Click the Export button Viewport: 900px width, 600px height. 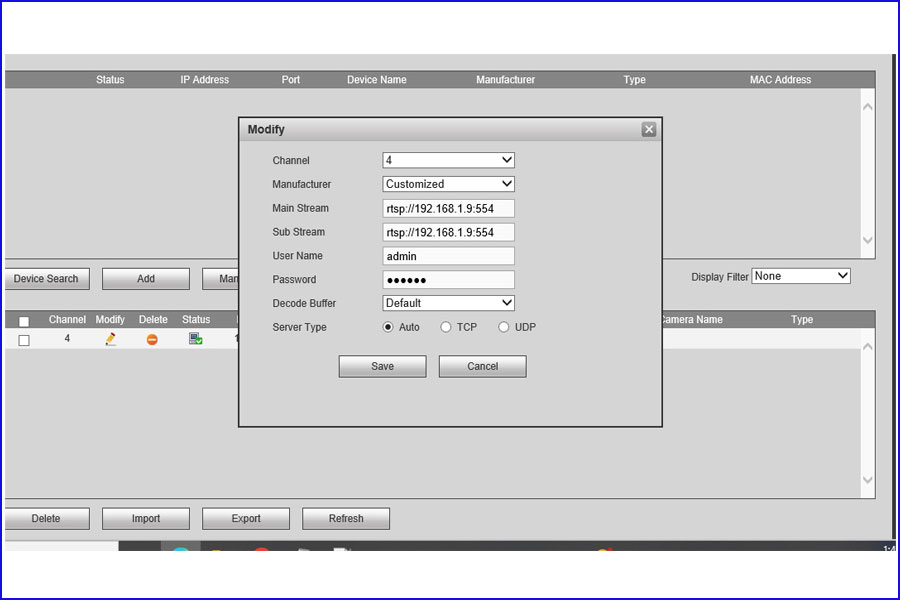point(246,519)
